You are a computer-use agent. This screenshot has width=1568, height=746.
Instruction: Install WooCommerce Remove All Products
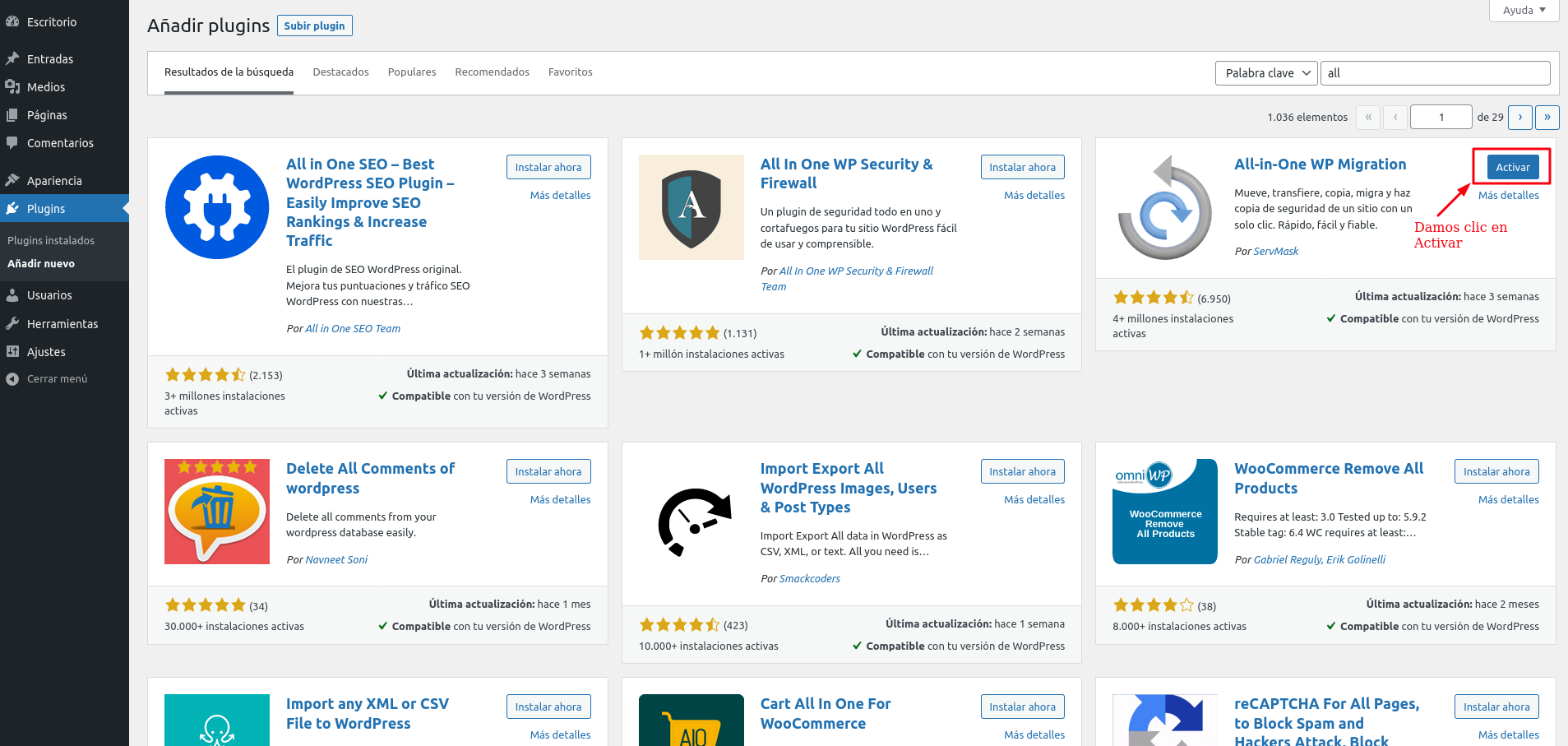pos(1496,471)
